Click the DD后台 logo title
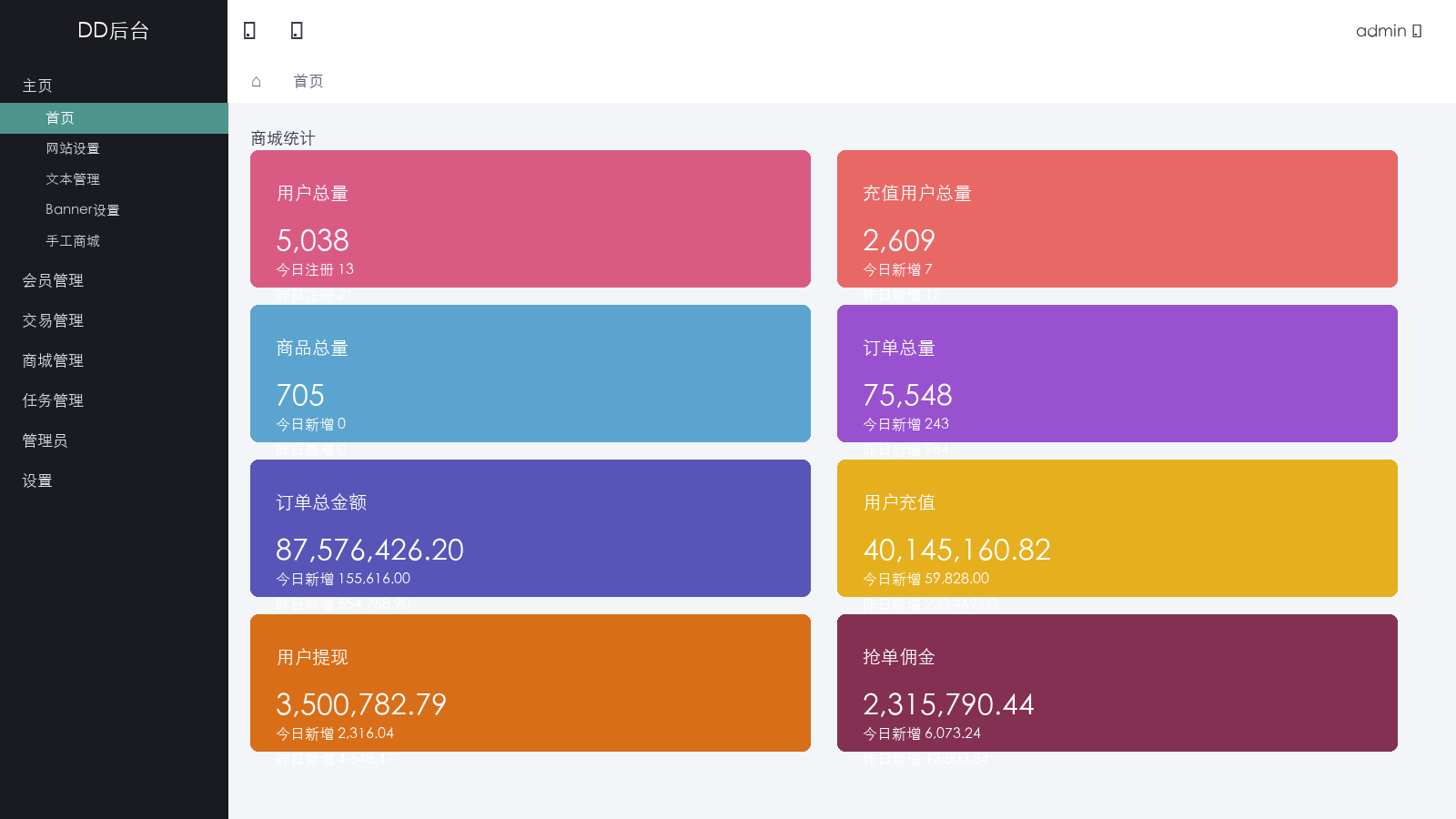This screenshot has height=819, width=1456. 114,30
